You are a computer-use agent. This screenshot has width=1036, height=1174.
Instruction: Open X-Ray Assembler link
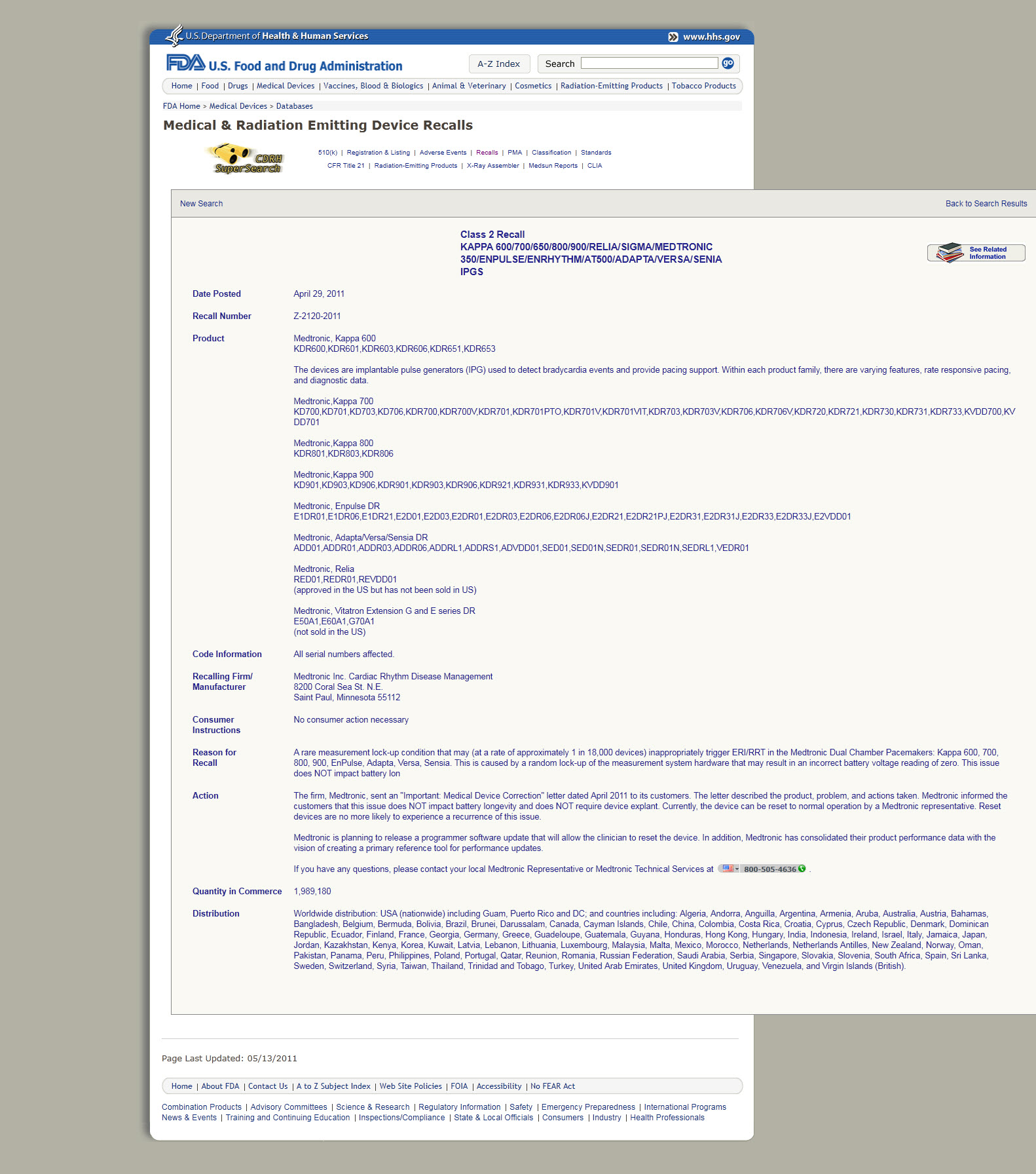coord(493,166)
